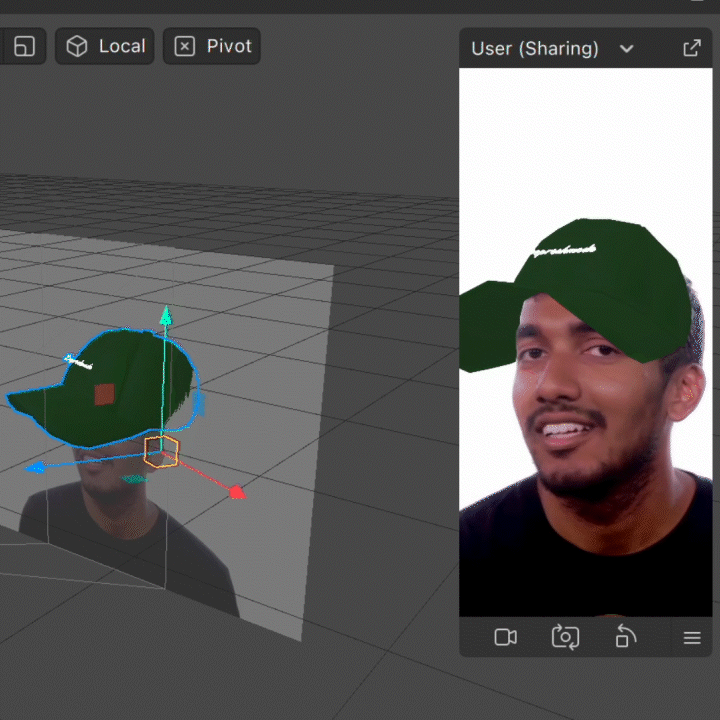Open the preview hamburger menu
The image size is (720, 720).
tap(692, 638)
